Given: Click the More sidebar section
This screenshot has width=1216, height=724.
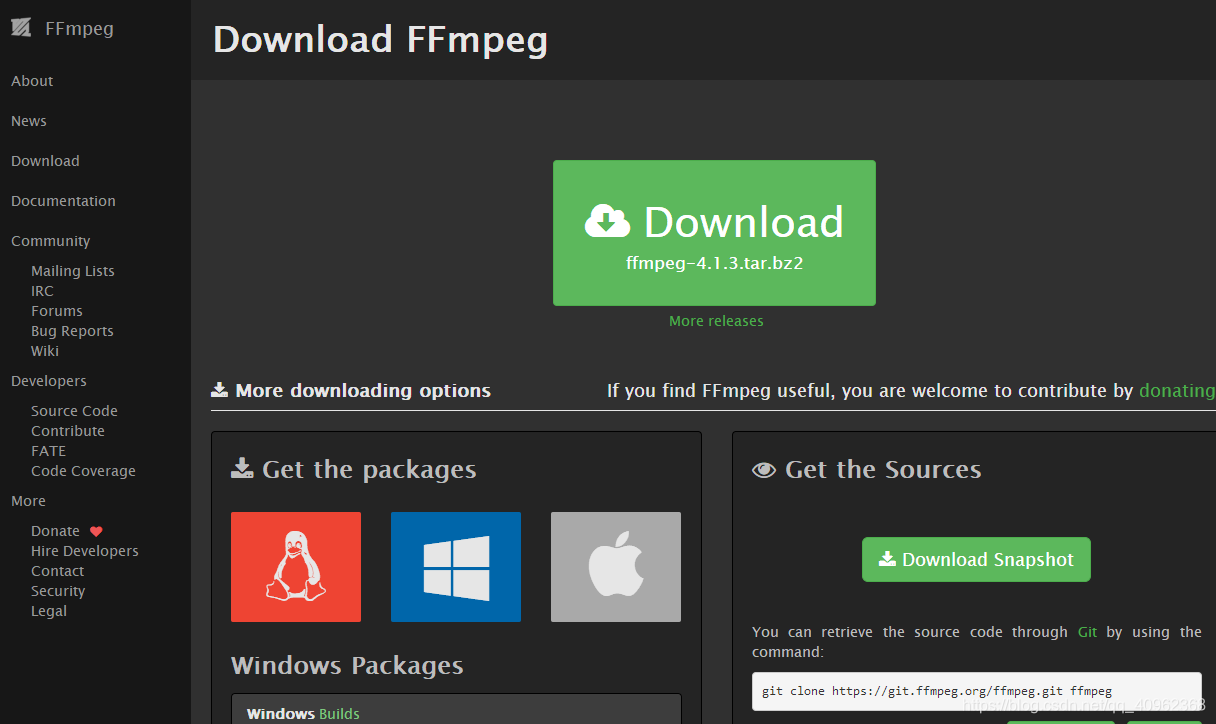Looking at the screenshot, I should (x=28, y=501).
